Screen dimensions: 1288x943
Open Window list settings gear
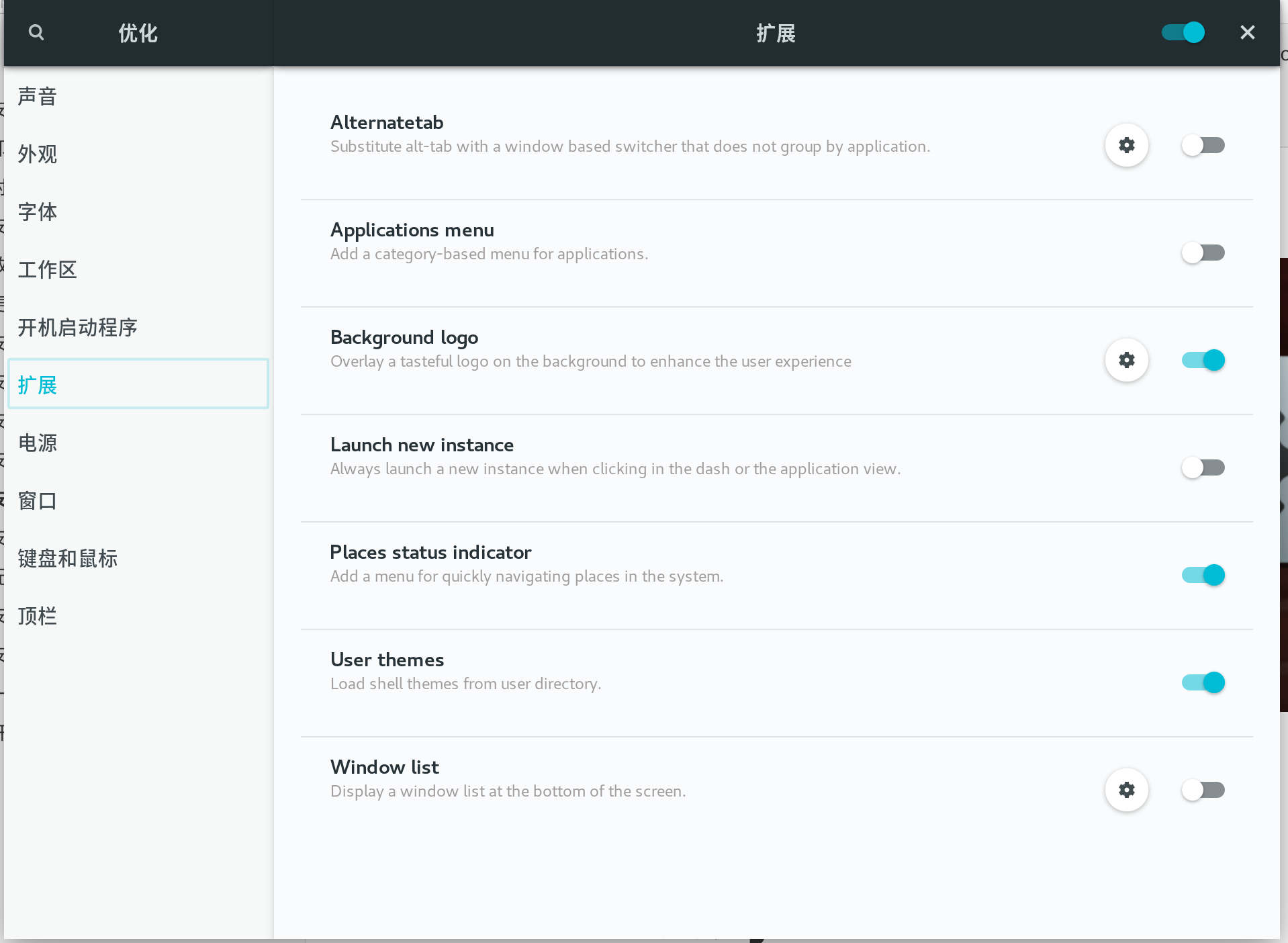coord(1126,790)
